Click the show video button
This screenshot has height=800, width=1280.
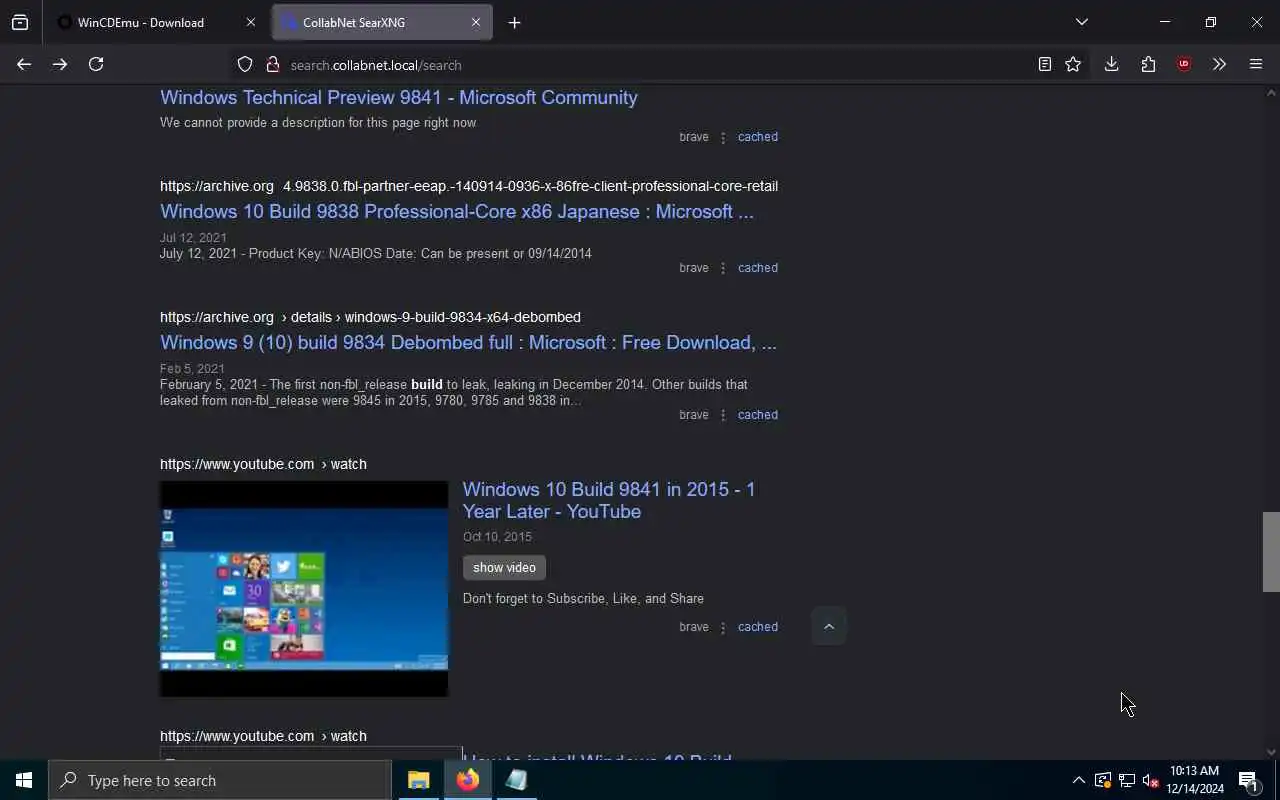click(504, 567)
